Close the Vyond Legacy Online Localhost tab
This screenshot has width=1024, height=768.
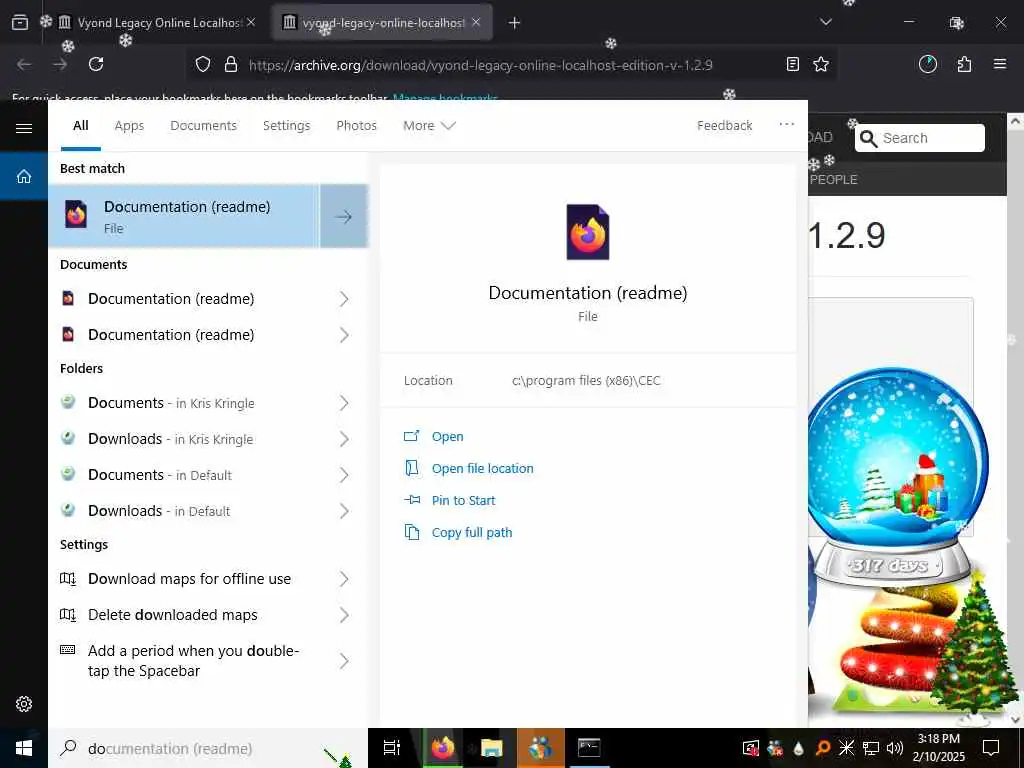[x=251, y=22]
